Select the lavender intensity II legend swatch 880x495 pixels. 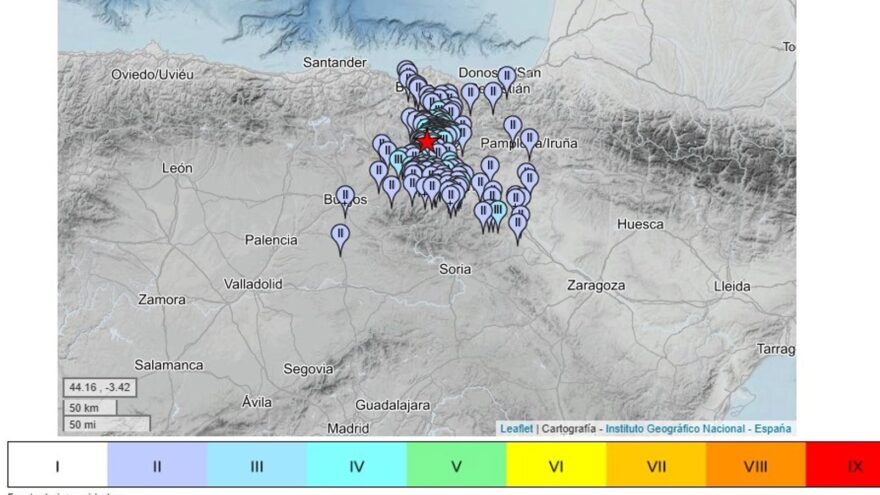pos(157,465)
